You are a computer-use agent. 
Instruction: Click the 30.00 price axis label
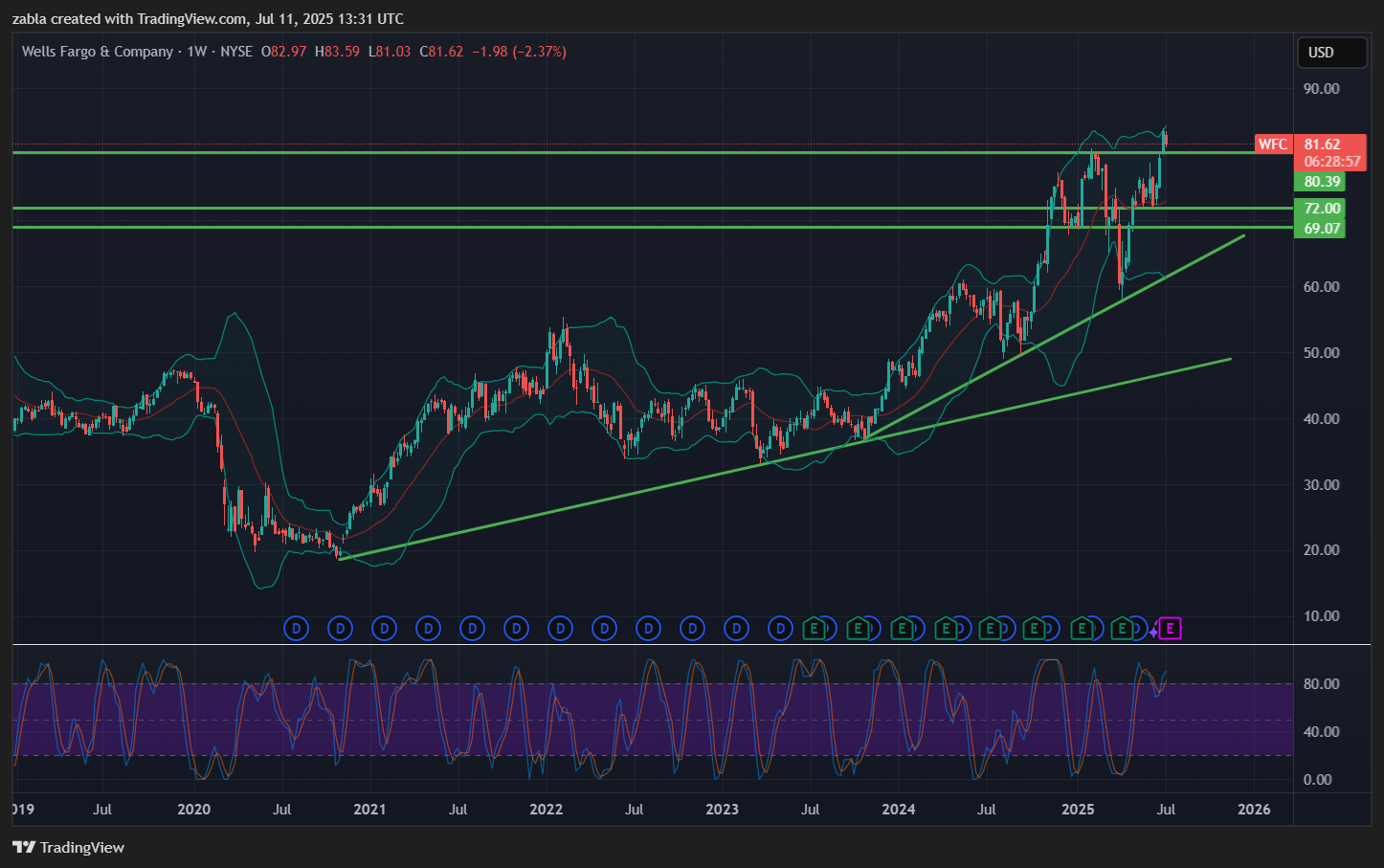click(1321, 485)
